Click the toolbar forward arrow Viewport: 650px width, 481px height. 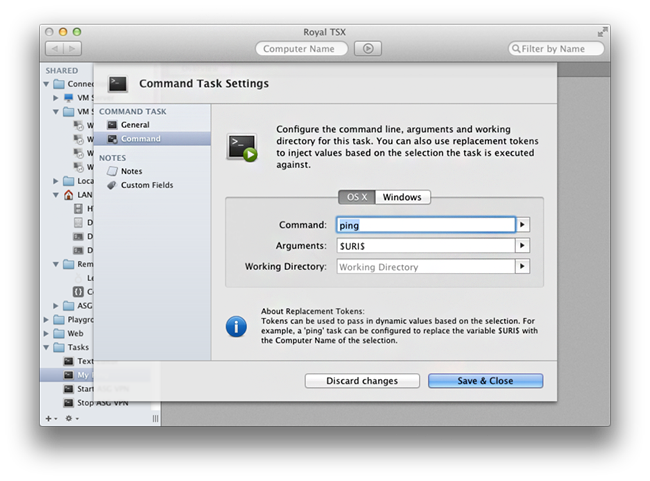point(73,49)
